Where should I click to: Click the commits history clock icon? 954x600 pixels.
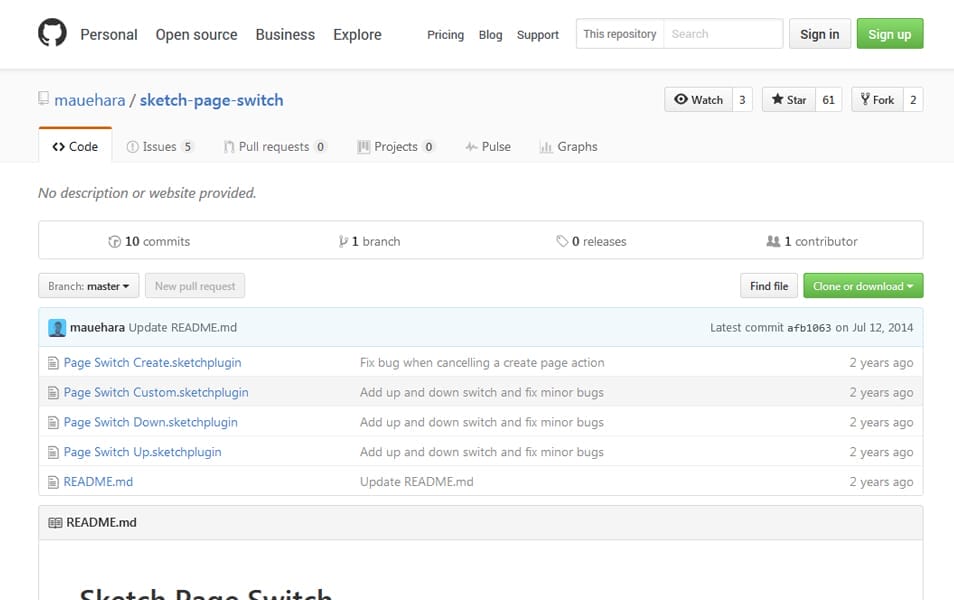point(114,242)
